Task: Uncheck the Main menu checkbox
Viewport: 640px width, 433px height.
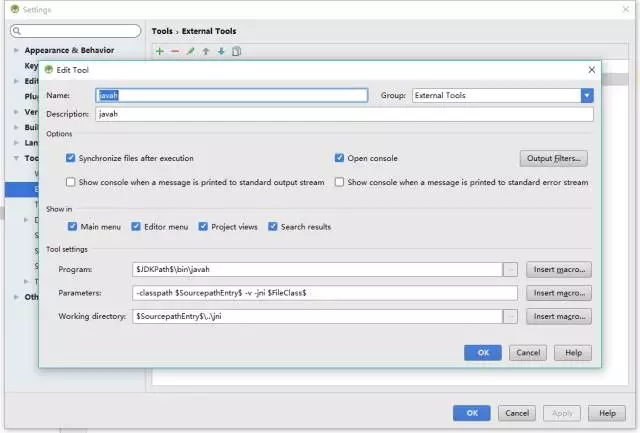Action: coord(72,226)
